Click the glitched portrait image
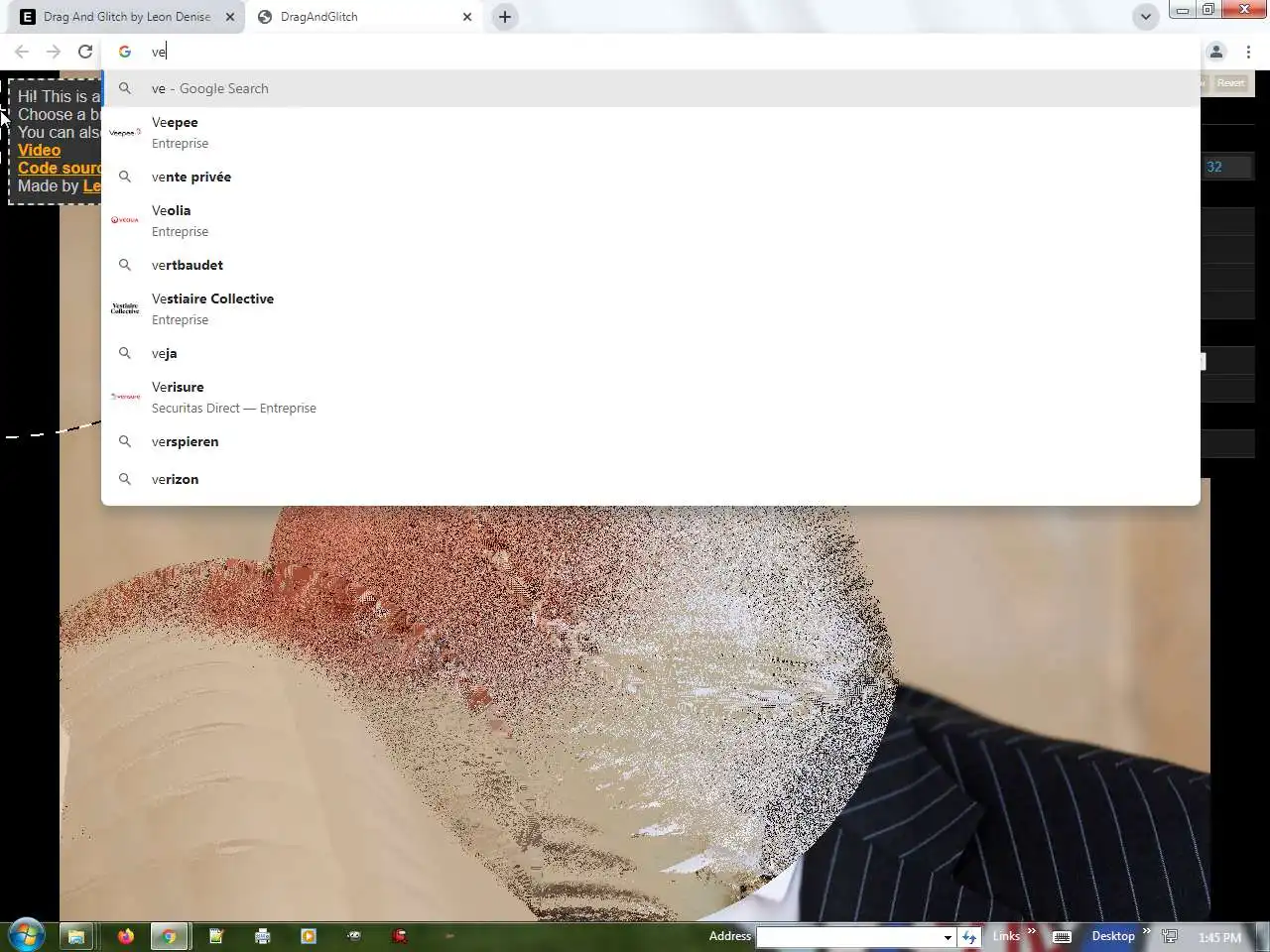The height and width of the screenshot is (952, 1270). pyautogui.click(x=635, y=712)
